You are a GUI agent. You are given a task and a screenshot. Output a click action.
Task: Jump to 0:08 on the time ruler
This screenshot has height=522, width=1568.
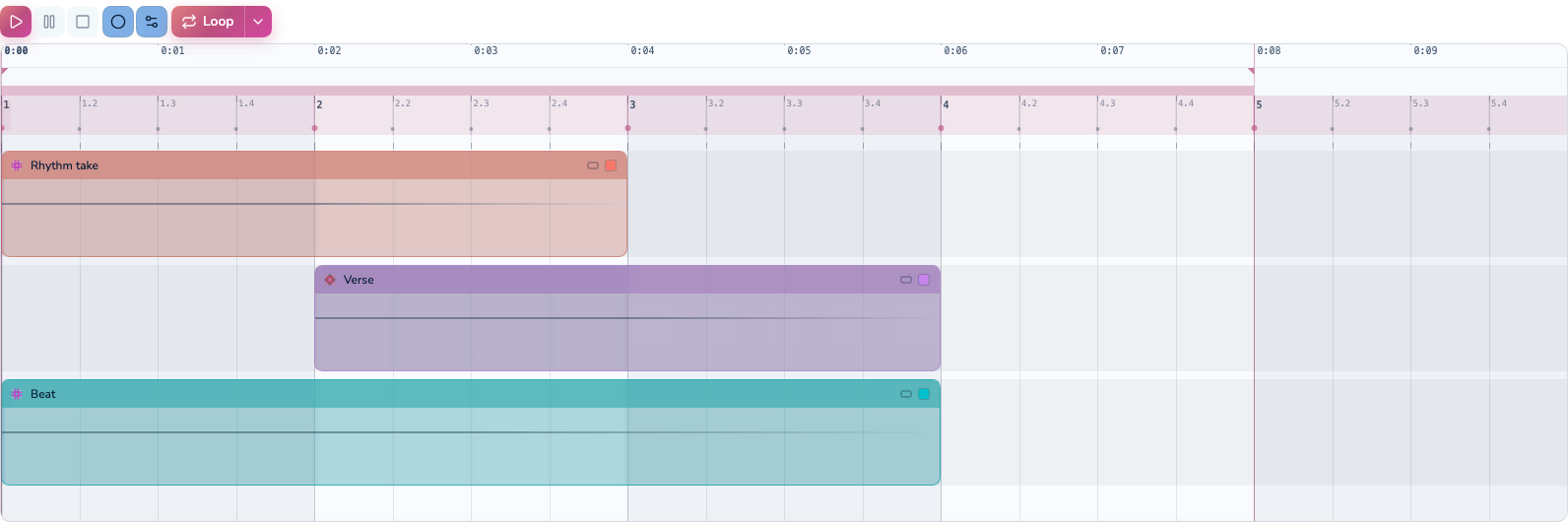[x=1269, y=50]
